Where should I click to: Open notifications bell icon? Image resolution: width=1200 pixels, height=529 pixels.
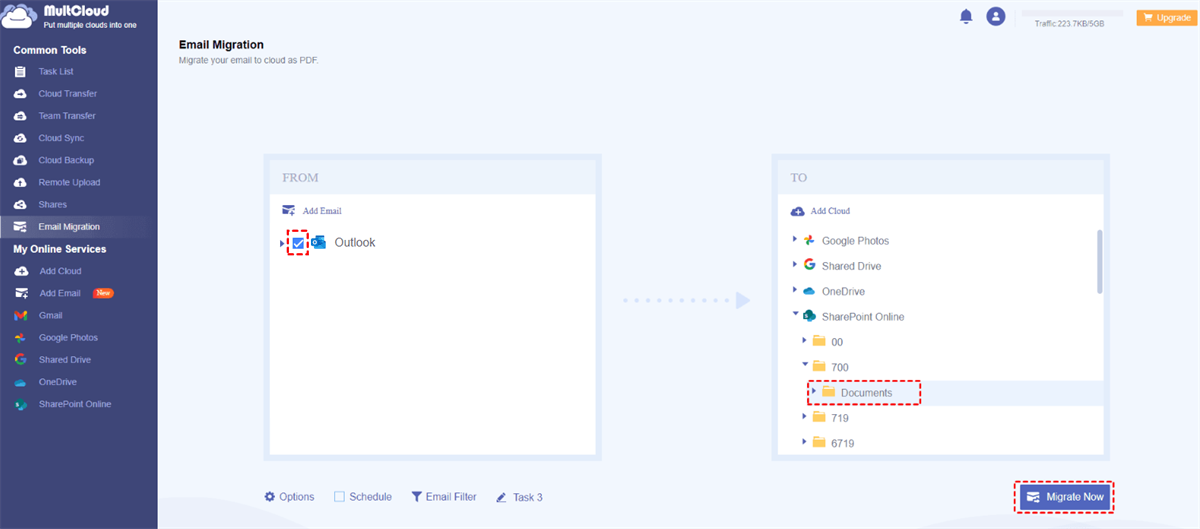(966, 16)
